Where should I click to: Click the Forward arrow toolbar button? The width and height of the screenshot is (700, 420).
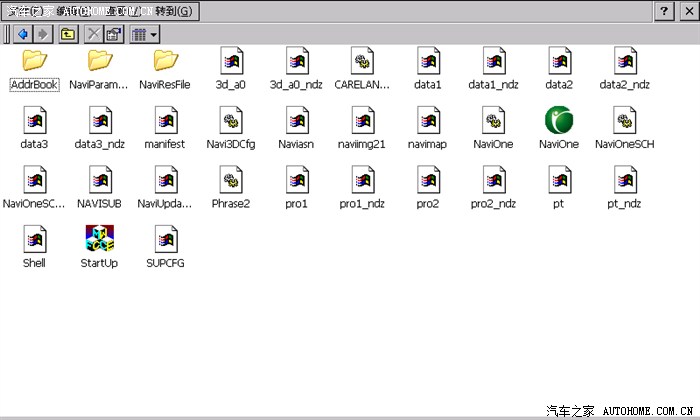click(43, 34)
